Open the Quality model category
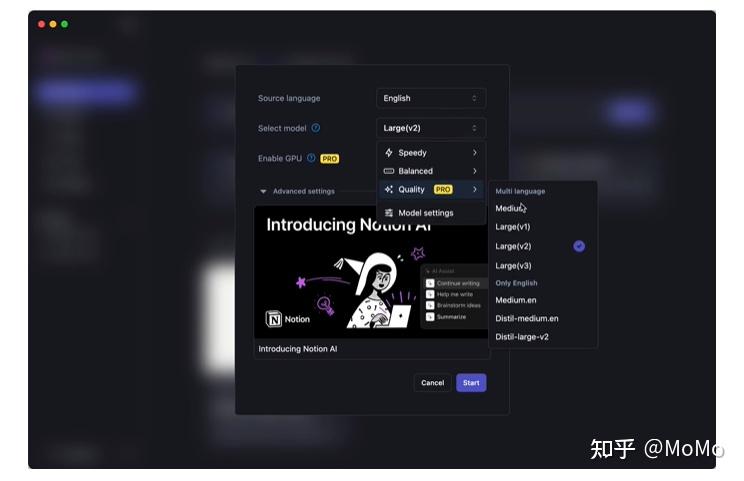This screenshot has width=744, height=481. click(431, 189)
